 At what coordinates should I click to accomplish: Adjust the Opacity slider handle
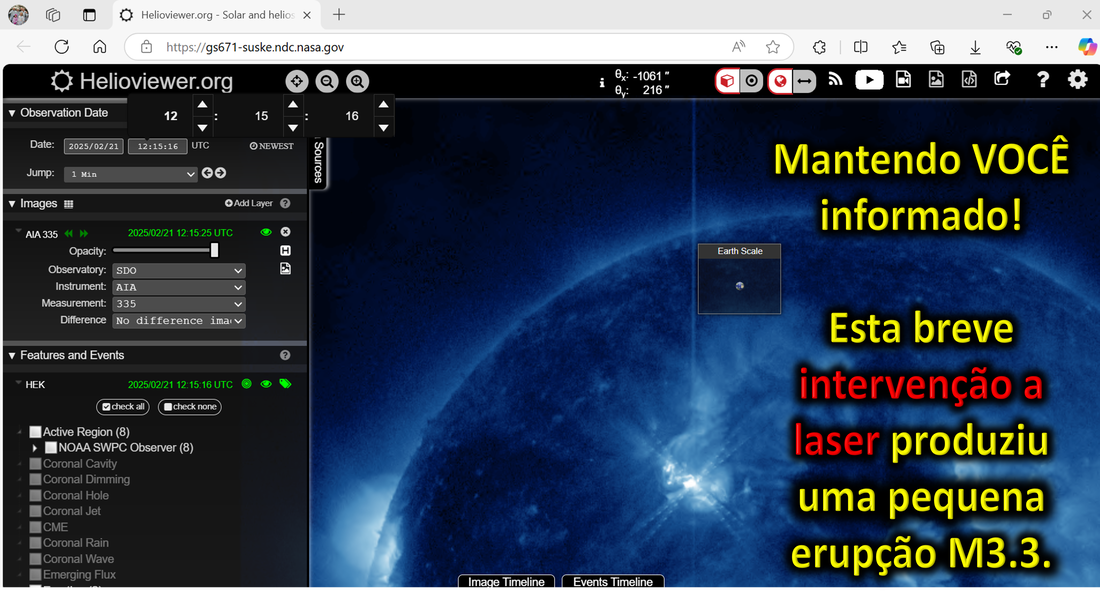click(214, 250)
